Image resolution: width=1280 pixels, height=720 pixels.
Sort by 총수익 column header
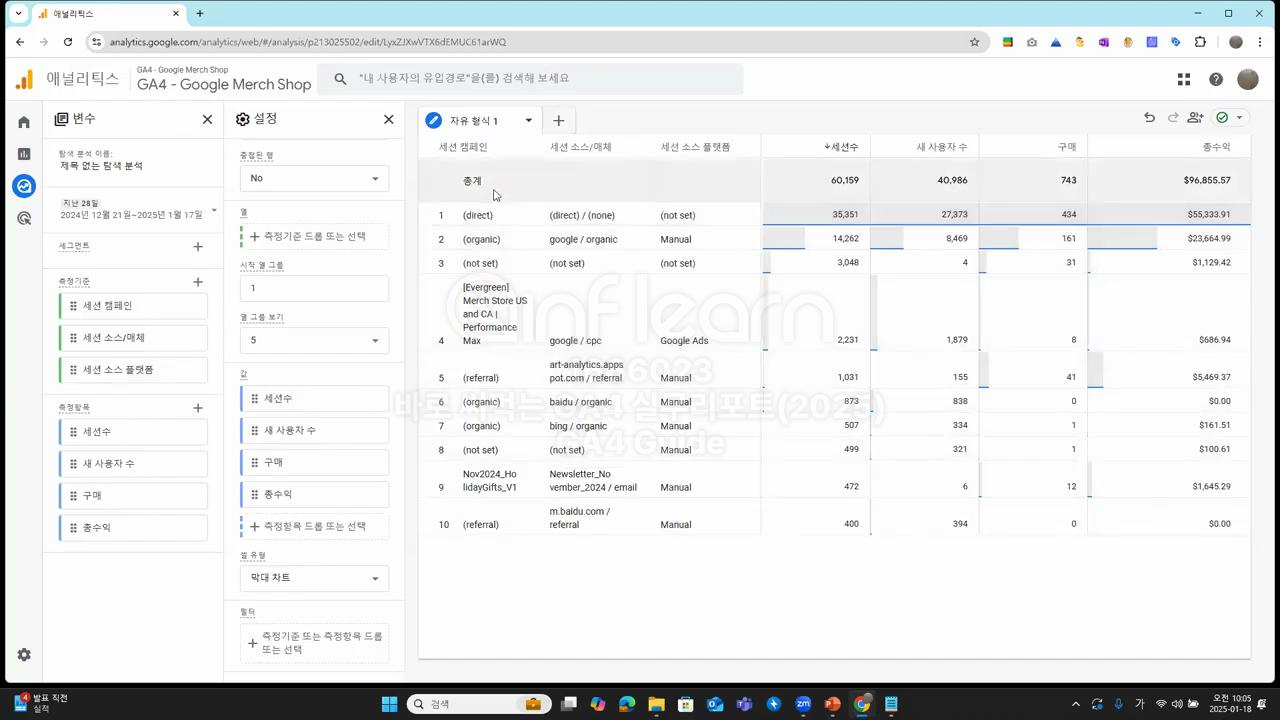click(x=1217, y=147)
